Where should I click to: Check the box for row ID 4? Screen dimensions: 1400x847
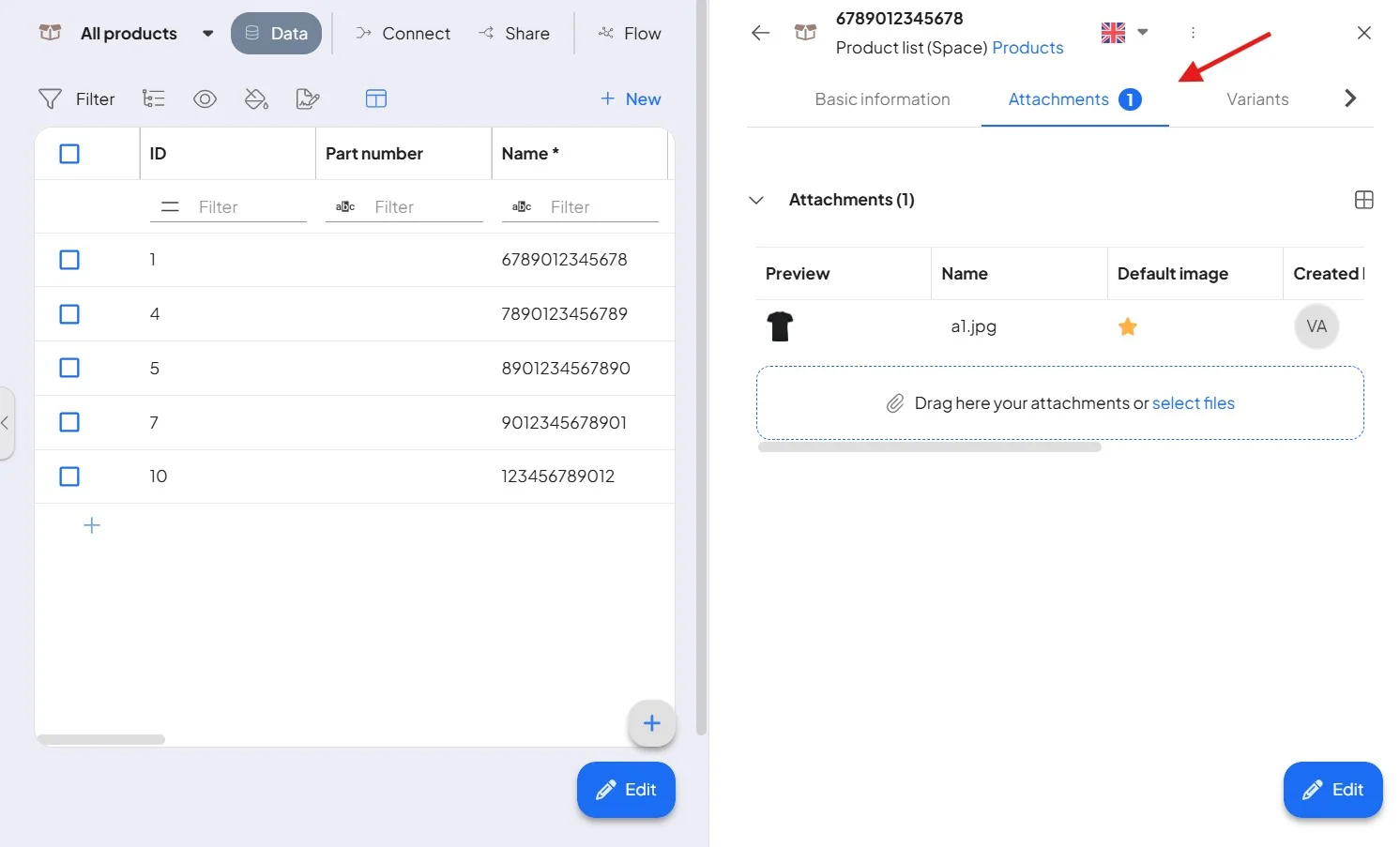pyautogui.click(x=69, y=314)
